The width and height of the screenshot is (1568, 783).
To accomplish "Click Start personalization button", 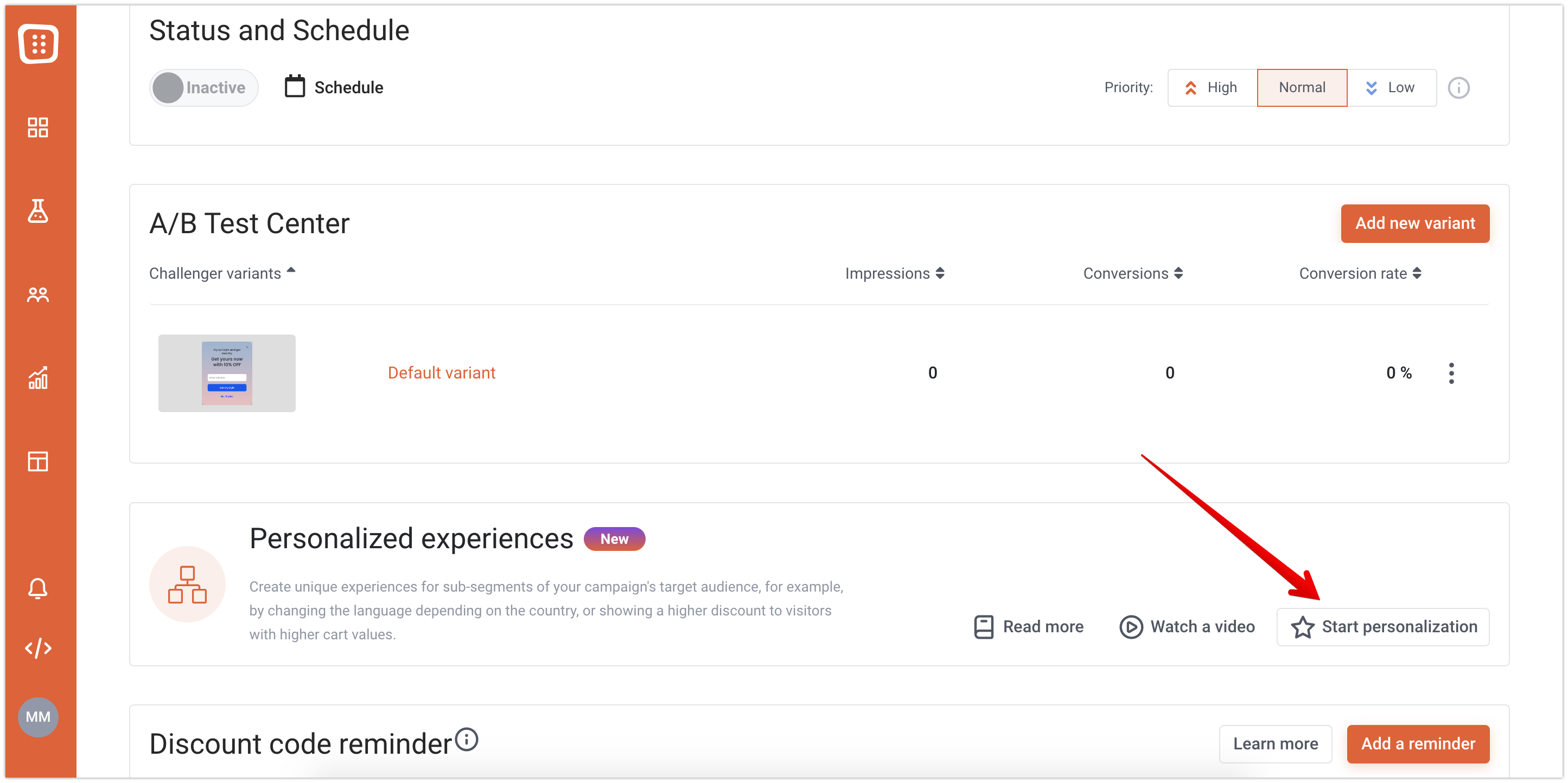I will click(1383, 627).
